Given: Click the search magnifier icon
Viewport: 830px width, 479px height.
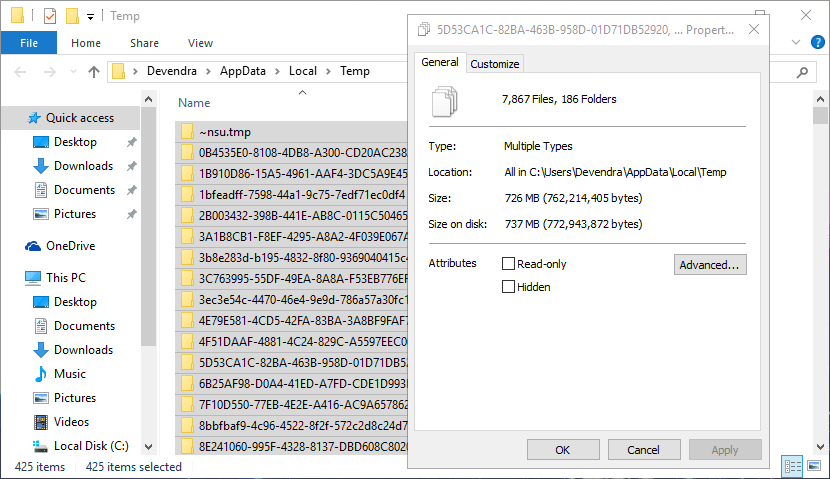Looking at the screenshot, I should (x=802, y=72).
